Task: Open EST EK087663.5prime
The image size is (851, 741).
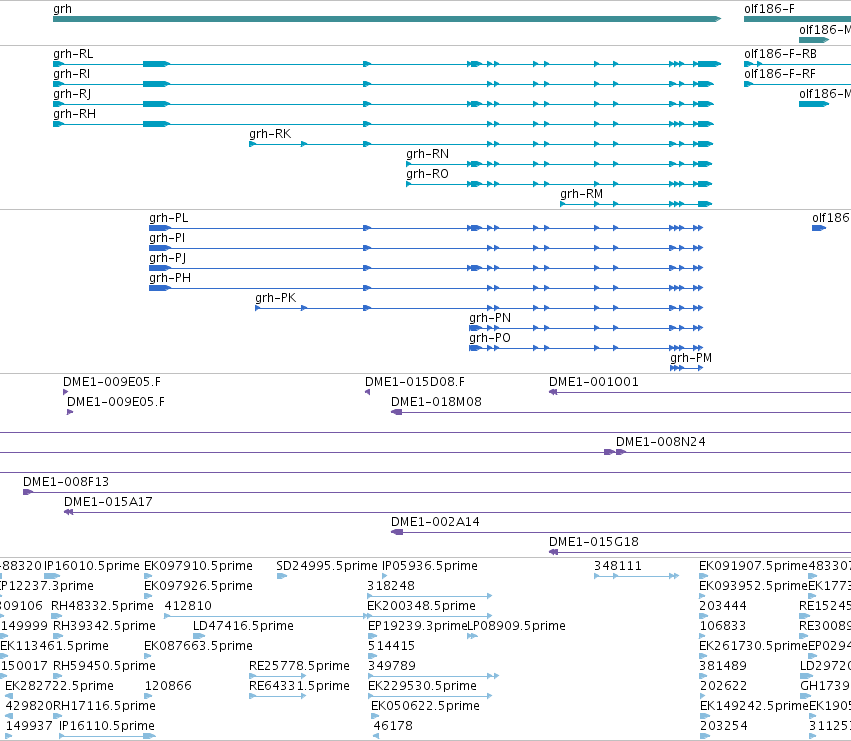Action: click(198, 647)
